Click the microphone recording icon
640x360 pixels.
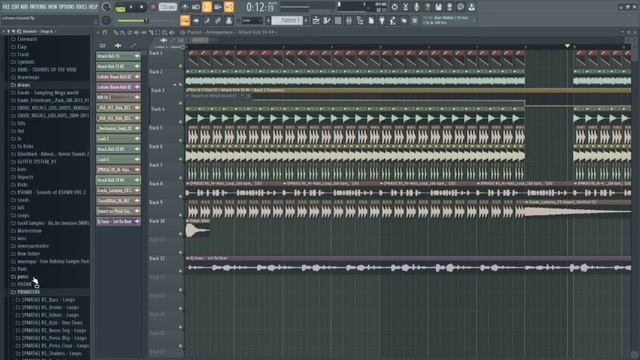pyautogui.click(x=416, y=7)
